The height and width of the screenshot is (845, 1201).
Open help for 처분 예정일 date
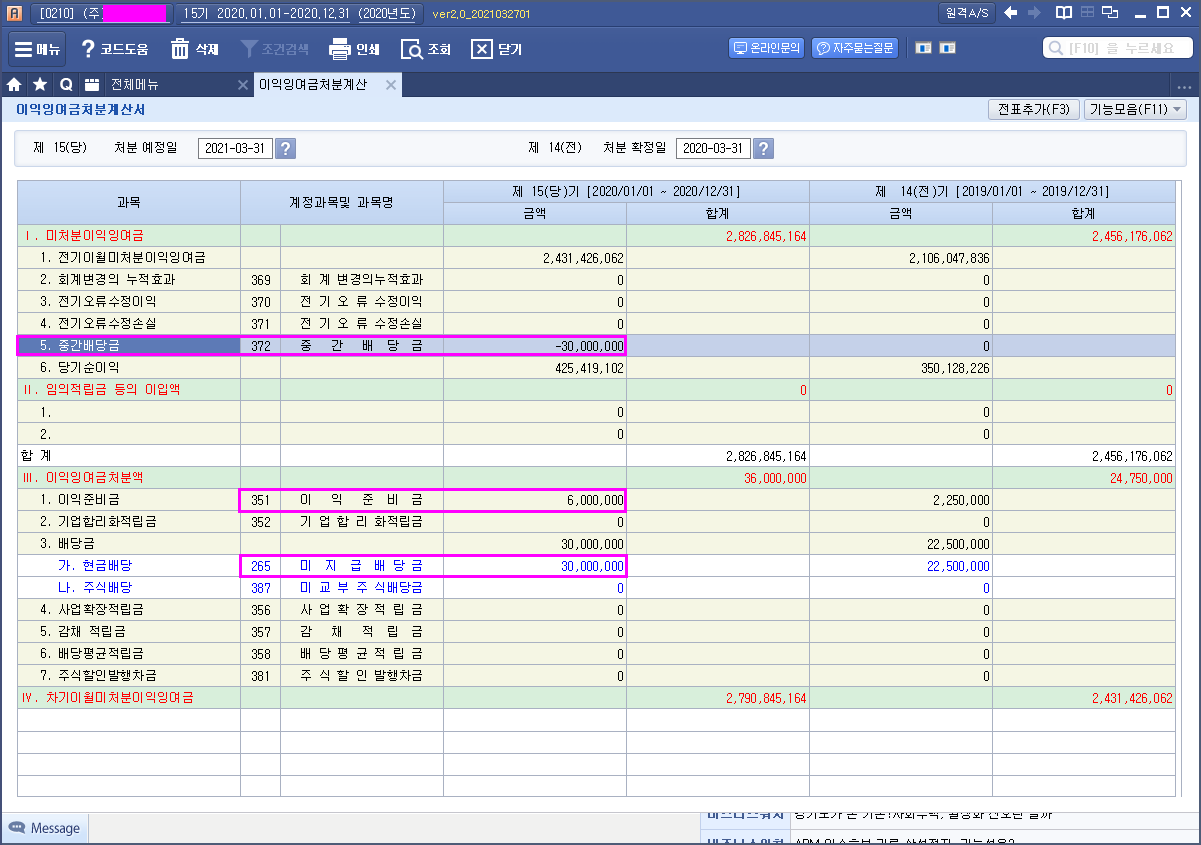[x=285, y=149]
